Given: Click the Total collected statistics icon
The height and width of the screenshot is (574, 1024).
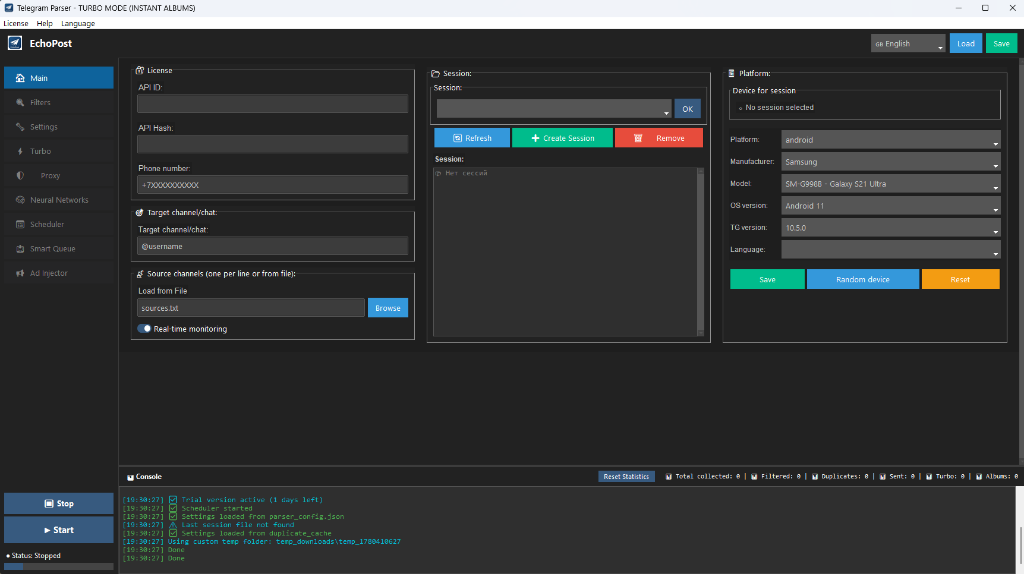Looking at the screenshot, I should point(669,477).
